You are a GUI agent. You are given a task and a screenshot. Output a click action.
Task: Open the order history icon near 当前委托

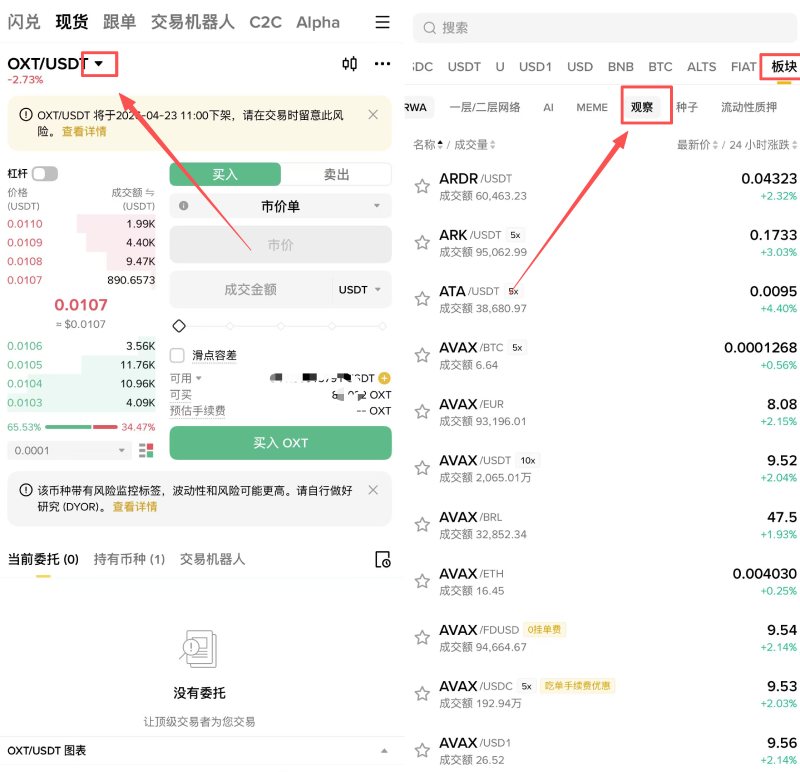(x=382, y=561)
